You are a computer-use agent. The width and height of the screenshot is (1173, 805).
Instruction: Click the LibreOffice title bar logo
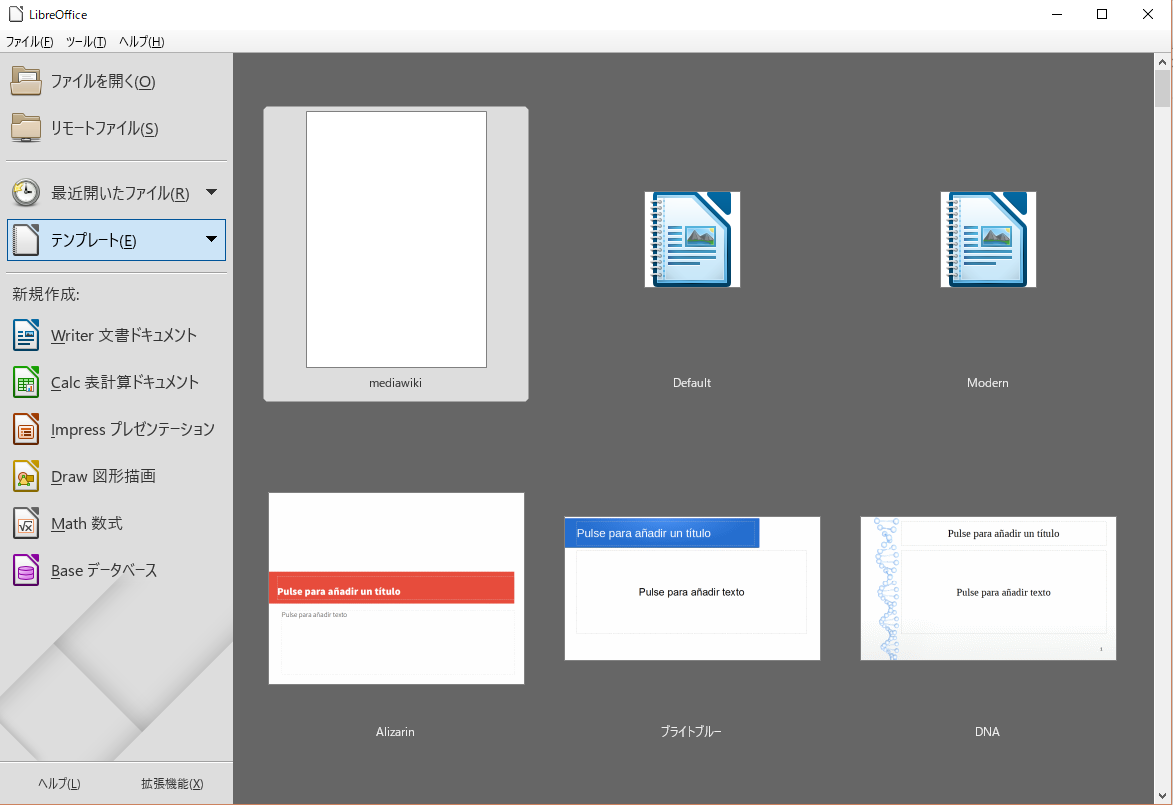click(16, 14)
